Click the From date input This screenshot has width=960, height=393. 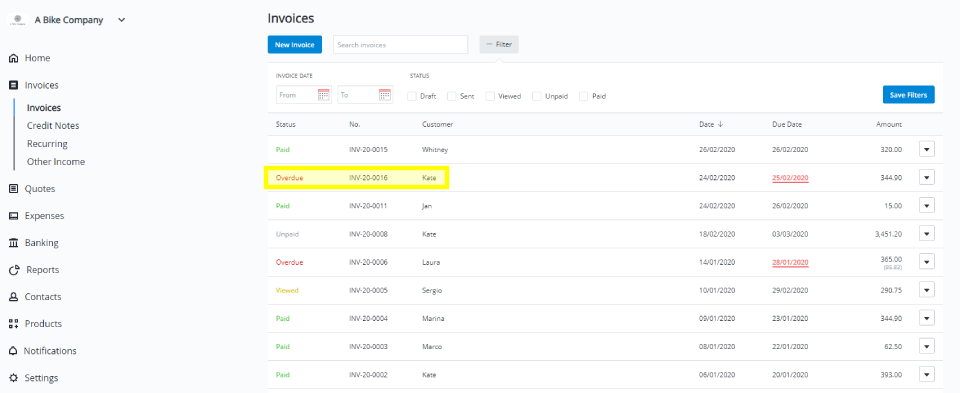click(x=304, y=95)
